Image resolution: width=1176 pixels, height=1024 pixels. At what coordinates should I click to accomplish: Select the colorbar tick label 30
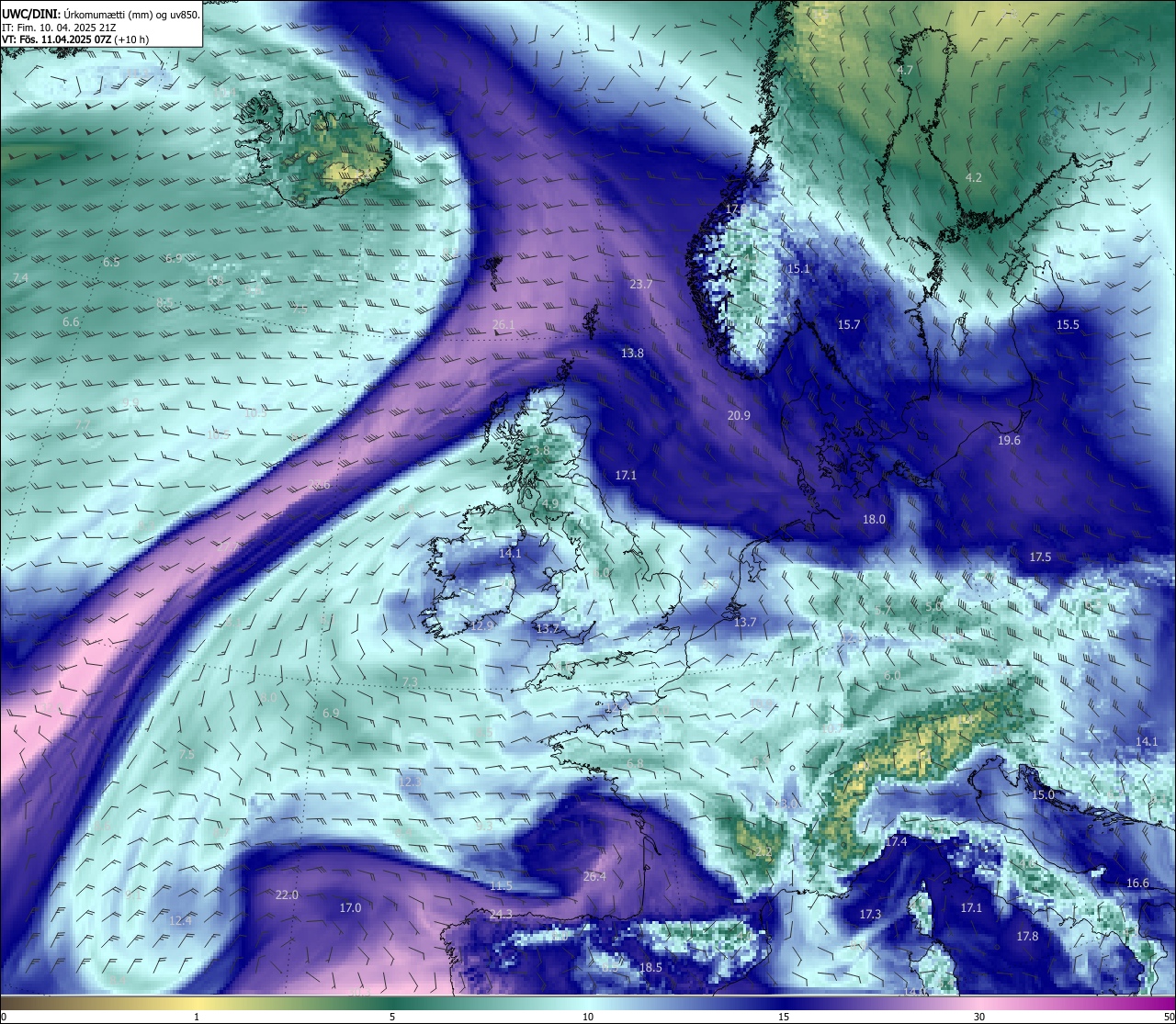tap(979, 1017)
